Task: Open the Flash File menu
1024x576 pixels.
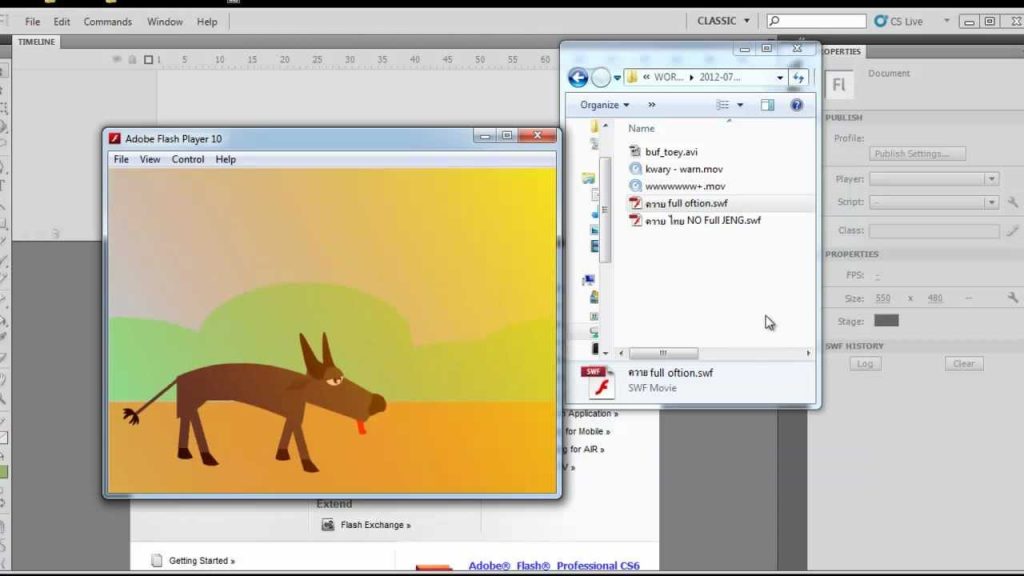Action: pos(33,22)
